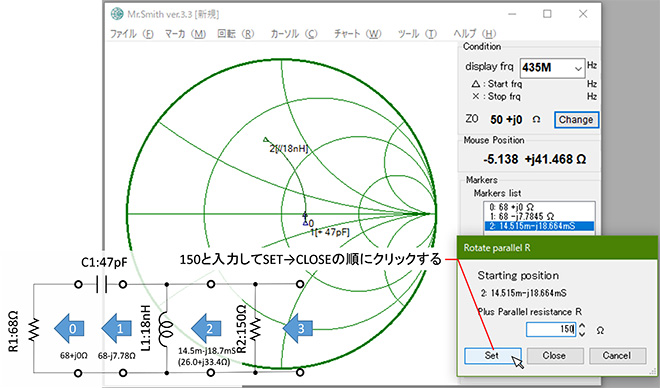Click blue arrow labeled 1 in circuit diagram

[117, 328]
